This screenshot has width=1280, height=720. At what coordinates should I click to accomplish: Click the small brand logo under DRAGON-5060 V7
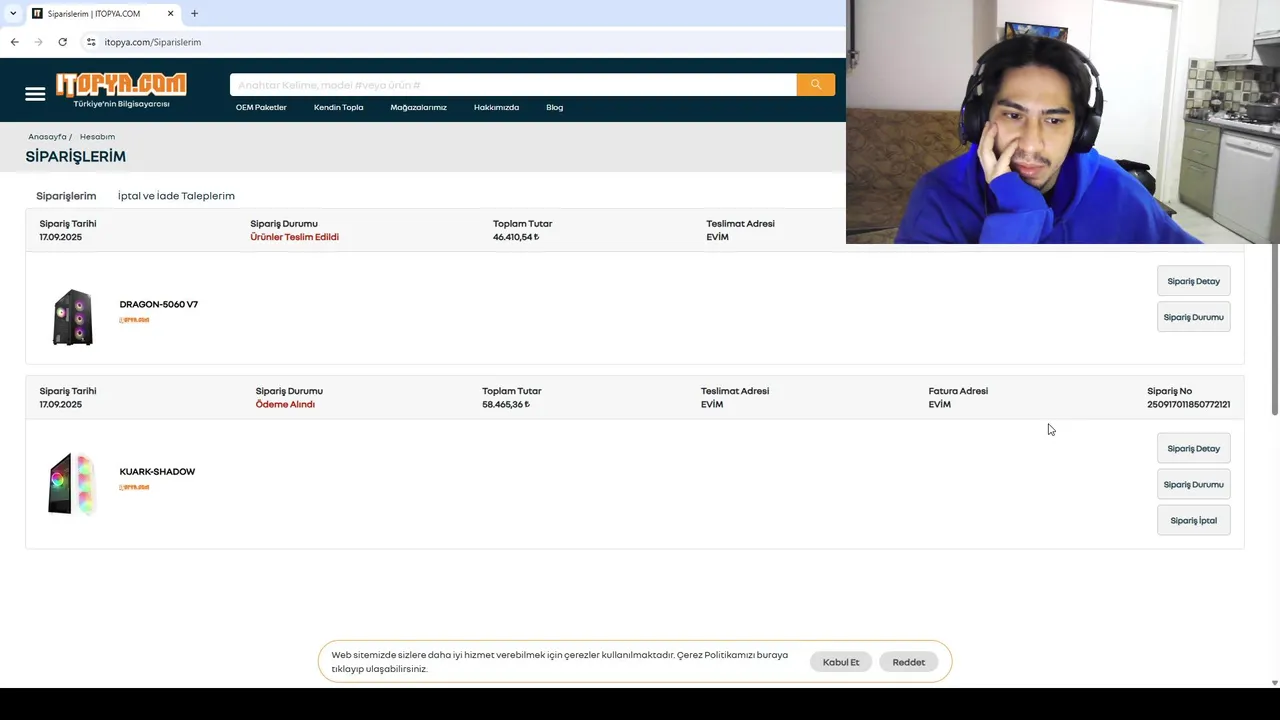coord(134,320)
